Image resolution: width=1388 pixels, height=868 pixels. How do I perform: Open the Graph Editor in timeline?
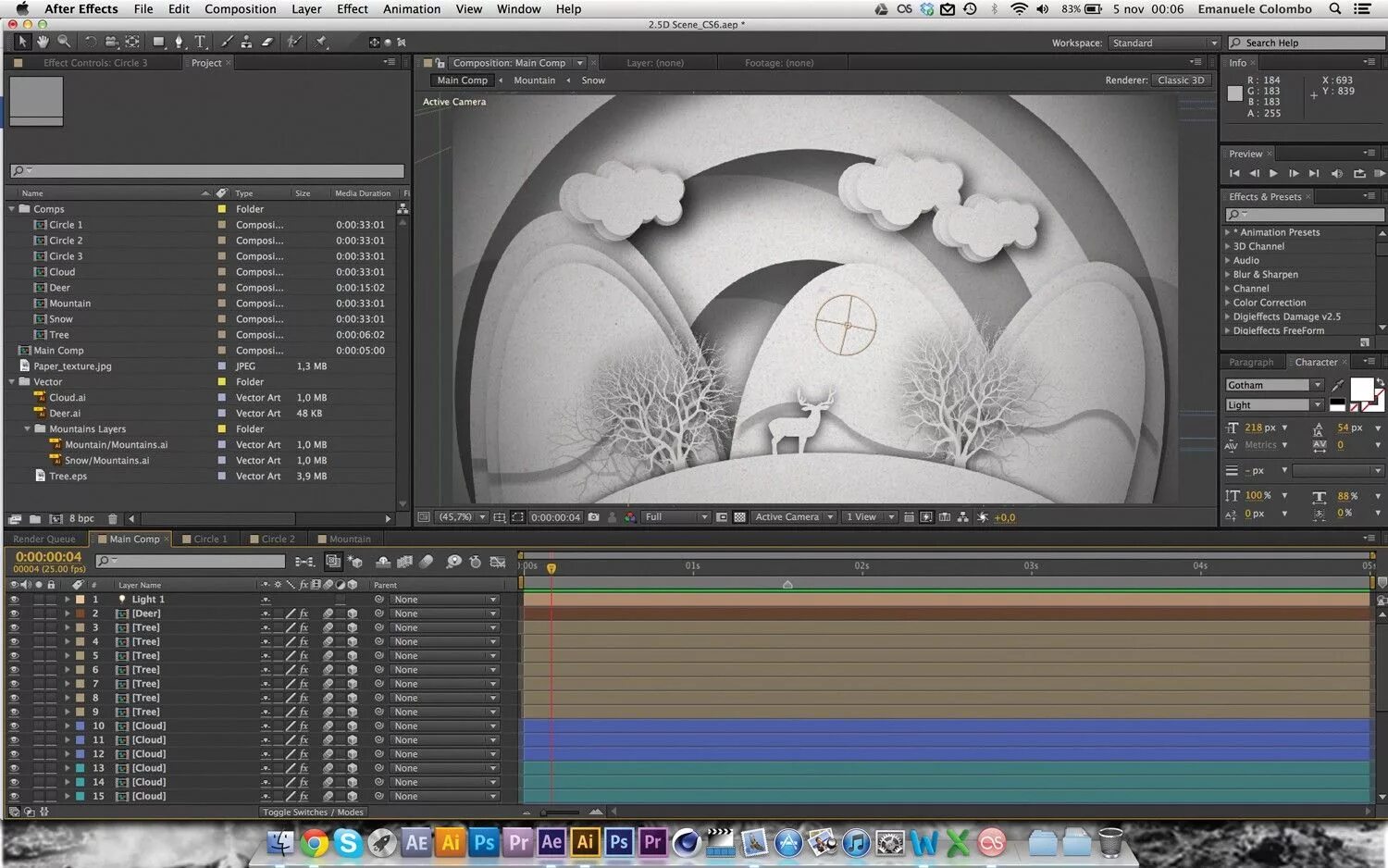[498, 562]
